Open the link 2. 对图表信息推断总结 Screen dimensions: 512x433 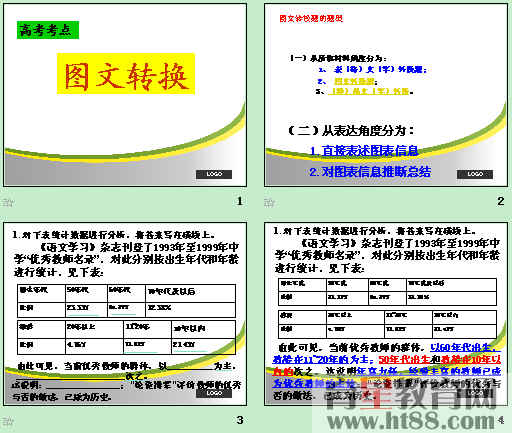click(370, 172)
